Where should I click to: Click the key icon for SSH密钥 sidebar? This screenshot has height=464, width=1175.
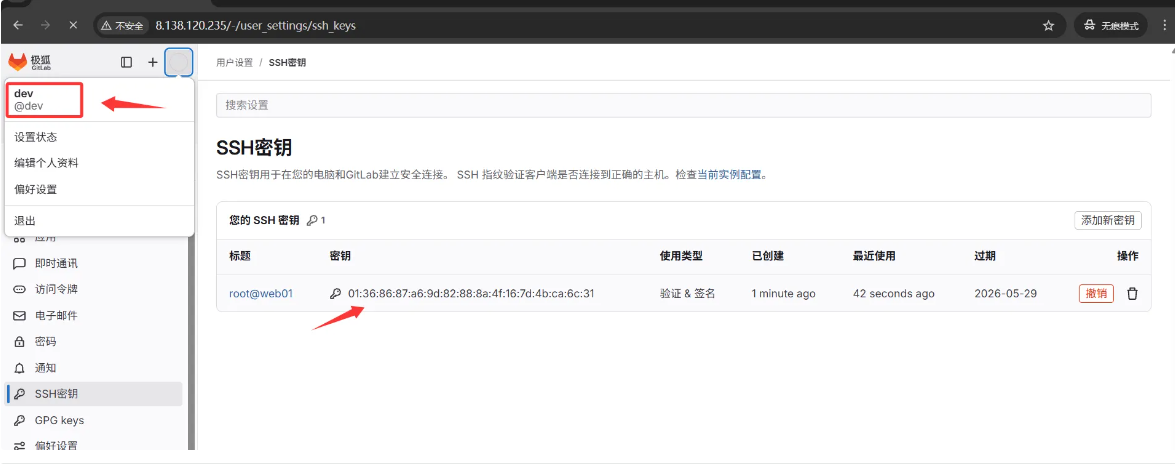point(20,394)
